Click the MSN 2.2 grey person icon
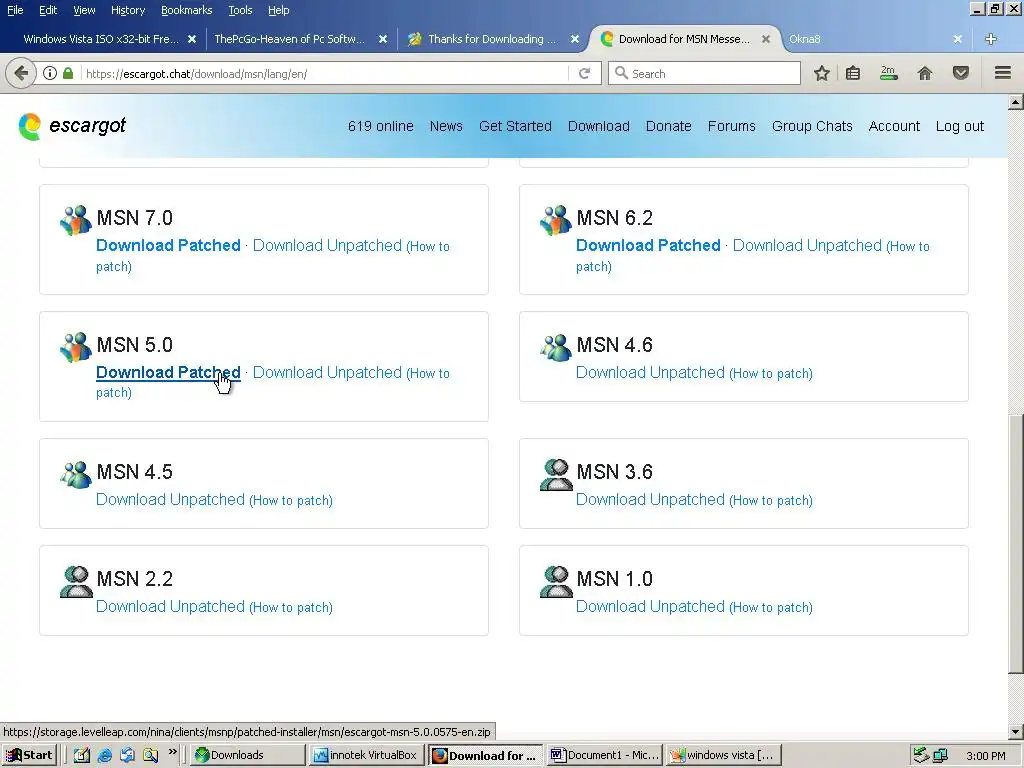 pyautogui.click(x=76, y=582)
